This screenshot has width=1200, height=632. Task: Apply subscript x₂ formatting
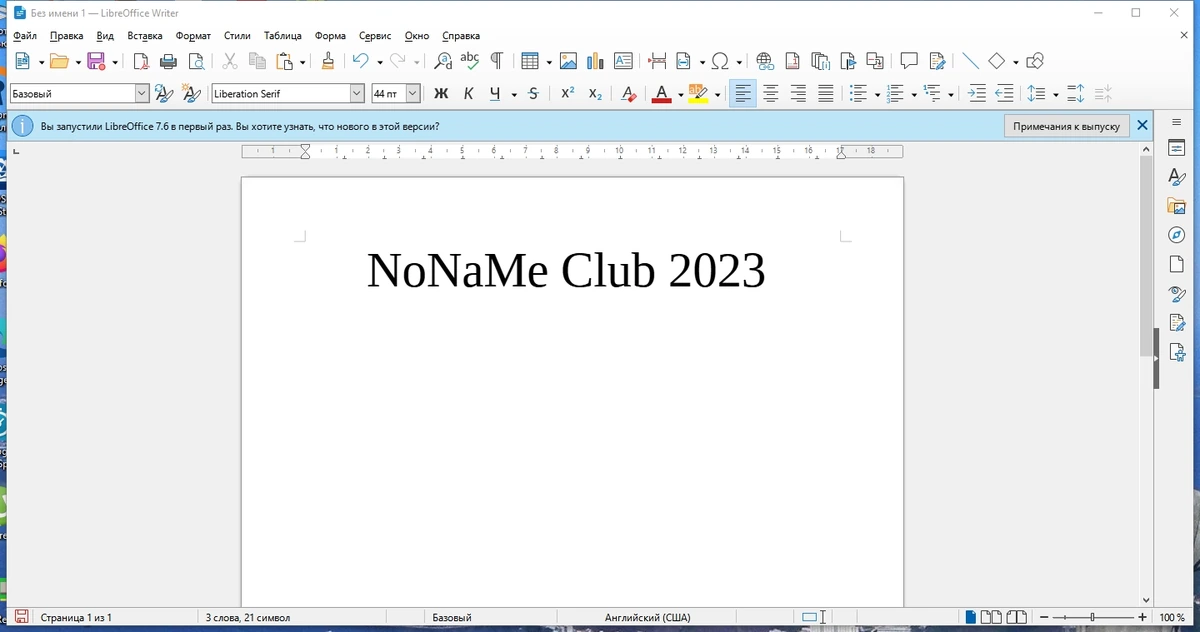(x=595, y=93)
